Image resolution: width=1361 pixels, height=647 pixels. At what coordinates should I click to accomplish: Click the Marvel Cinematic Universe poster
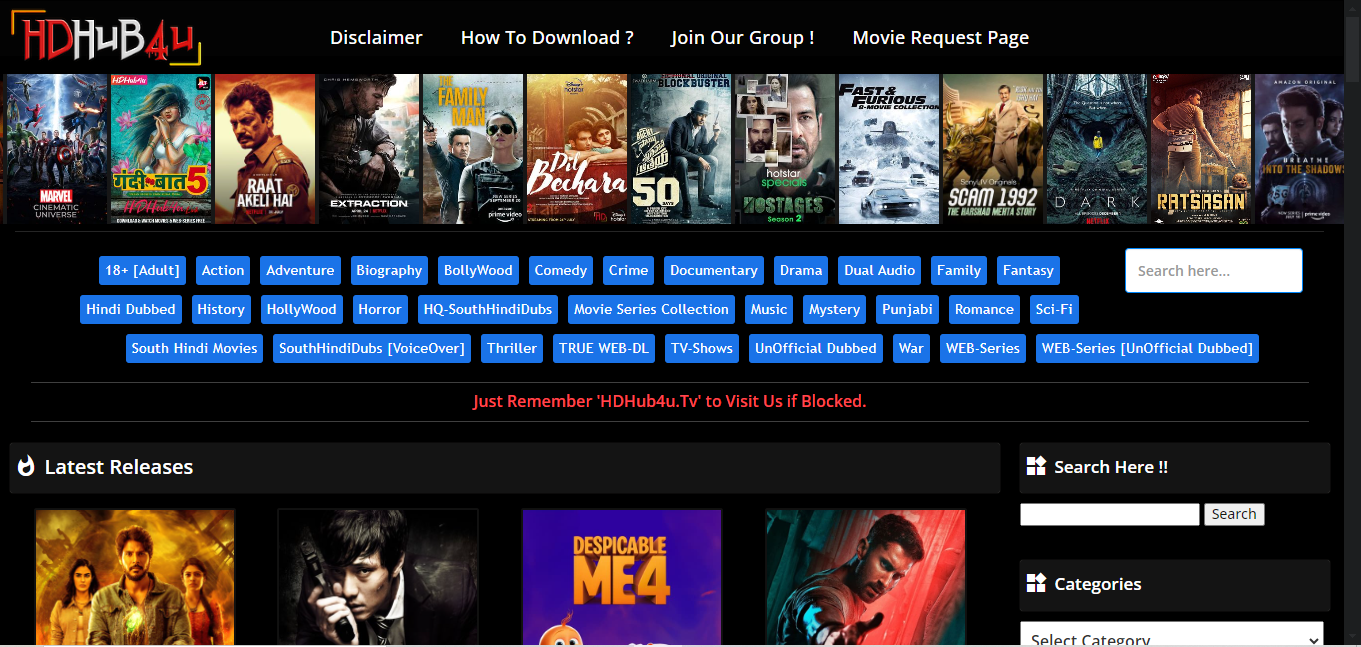tap(56, 148)
